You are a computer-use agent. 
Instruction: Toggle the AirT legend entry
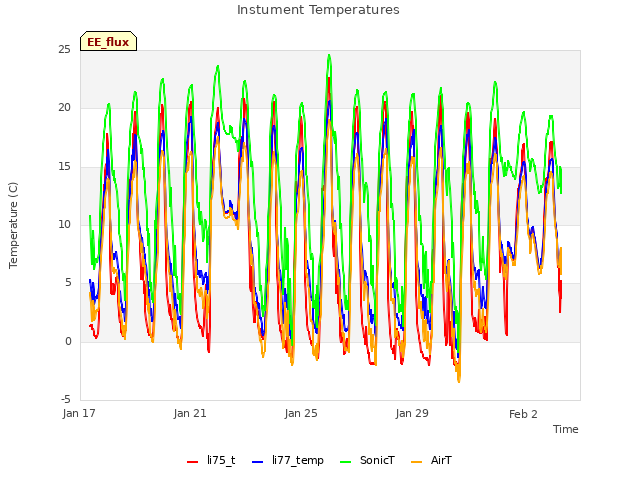point(431,460)
